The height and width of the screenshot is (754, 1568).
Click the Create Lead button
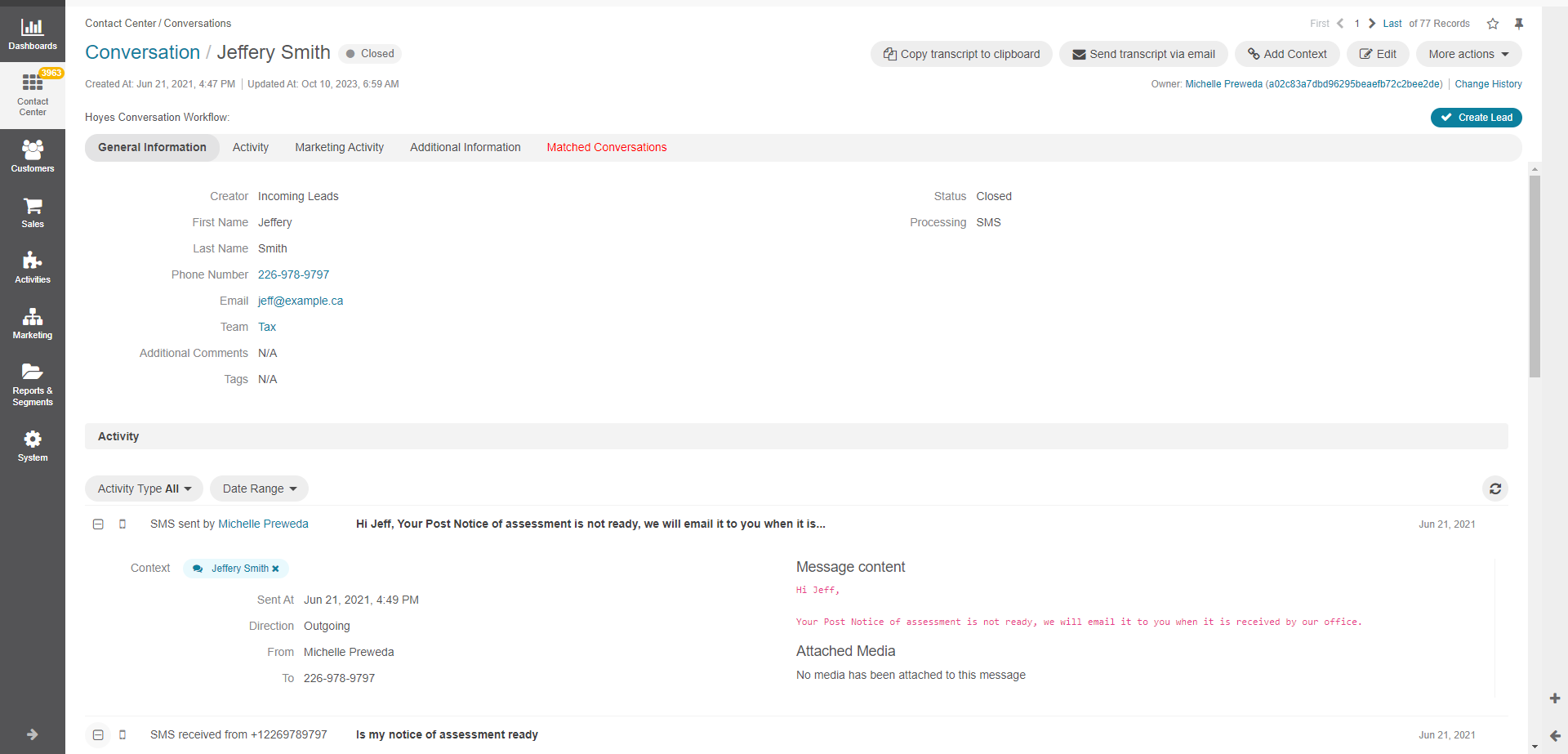tap(1476, 118)
